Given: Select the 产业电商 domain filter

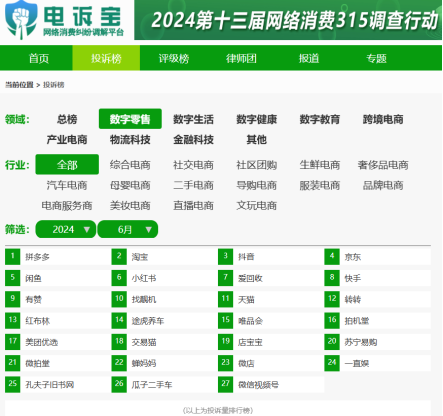Looking at the screenshot, I should pos(67,139).
